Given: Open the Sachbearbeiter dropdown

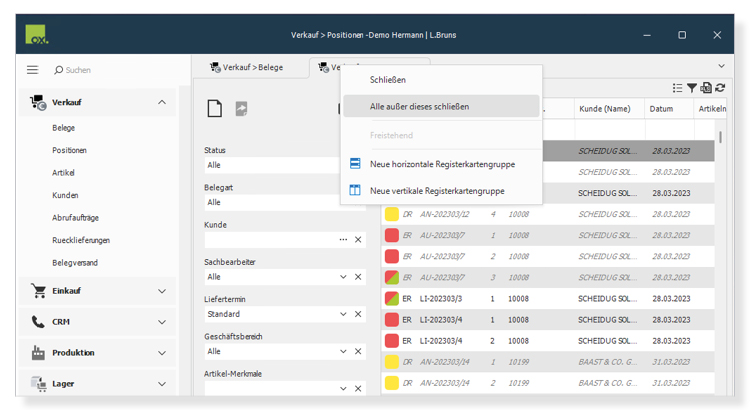Looking at the screenshot, I should (x=343, y=277).
